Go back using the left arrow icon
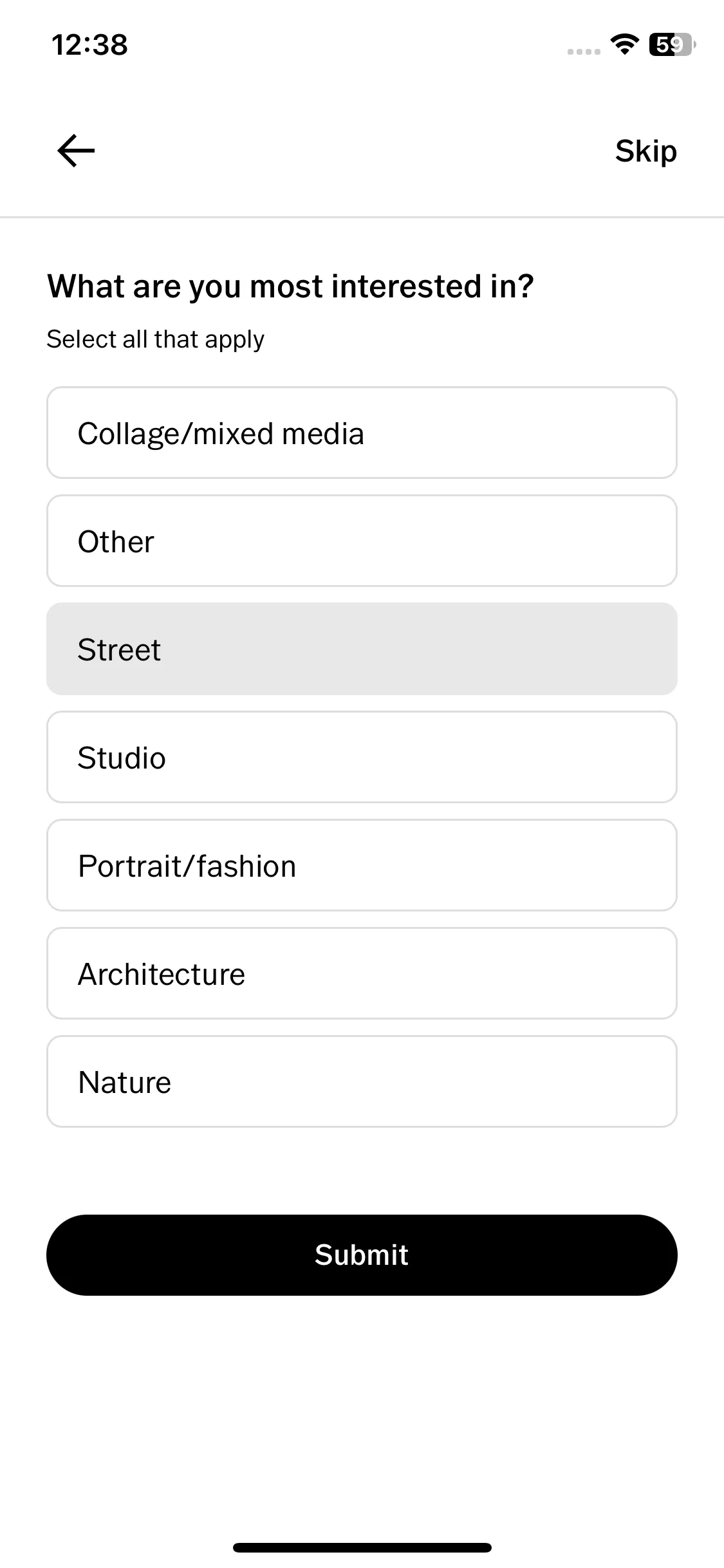This screenshot has height=1568, width=724. click(76, 151)
